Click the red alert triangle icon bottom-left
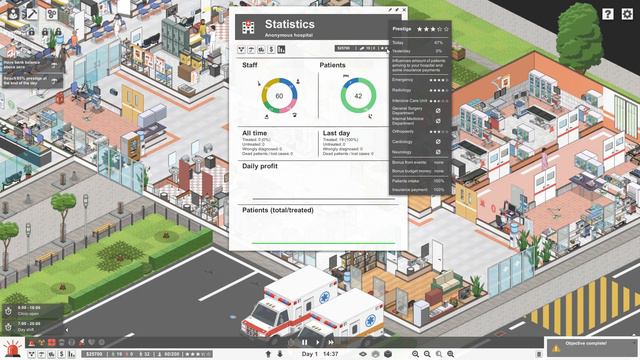This screenshot has height=360, width=640. click(31, 342)
